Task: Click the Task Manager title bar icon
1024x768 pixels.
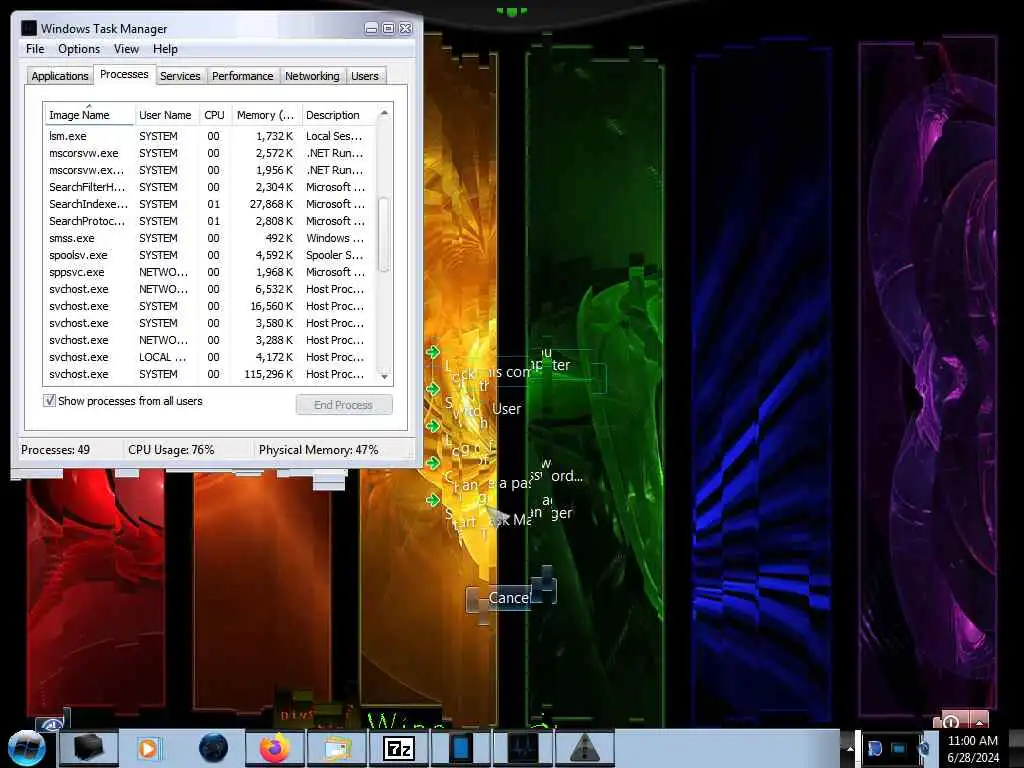Action: click(28, 28)
